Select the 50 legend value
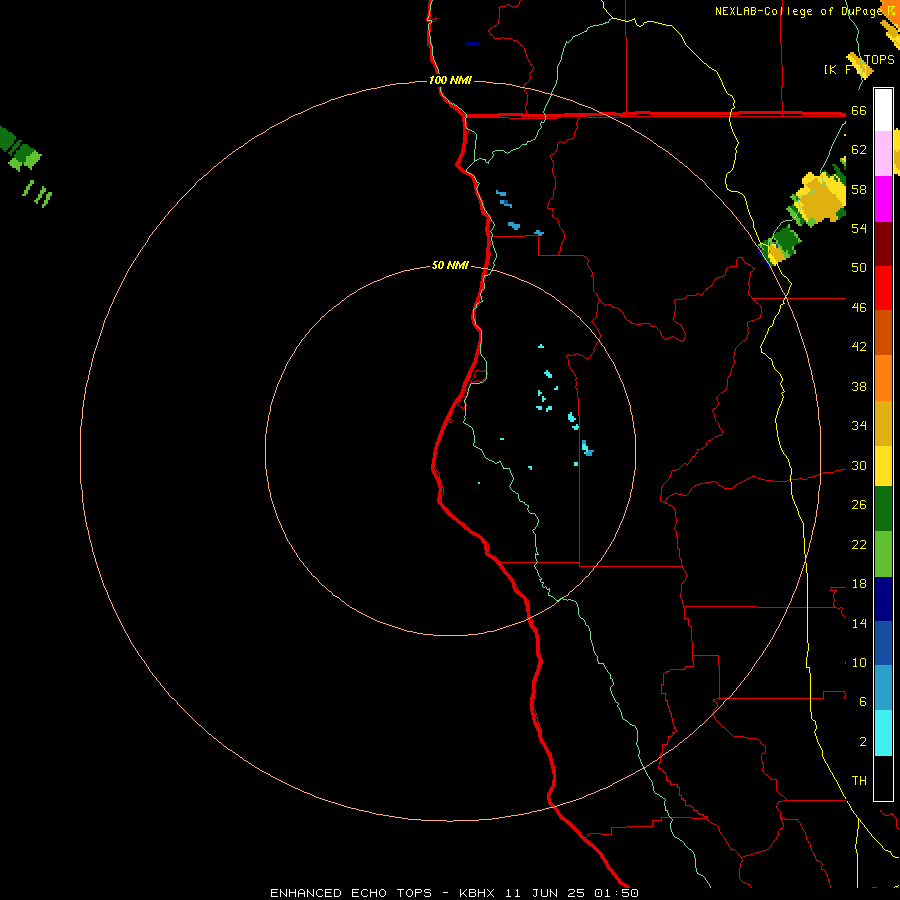 pos(859,267)
